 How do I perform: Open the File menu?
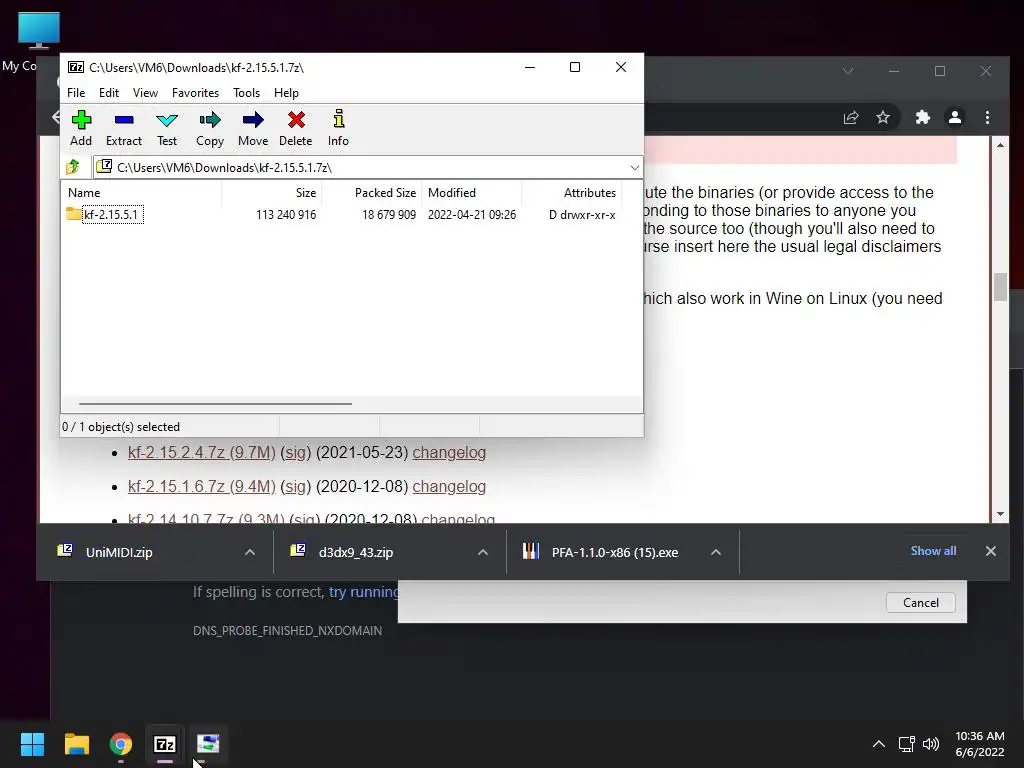(76, 93)
